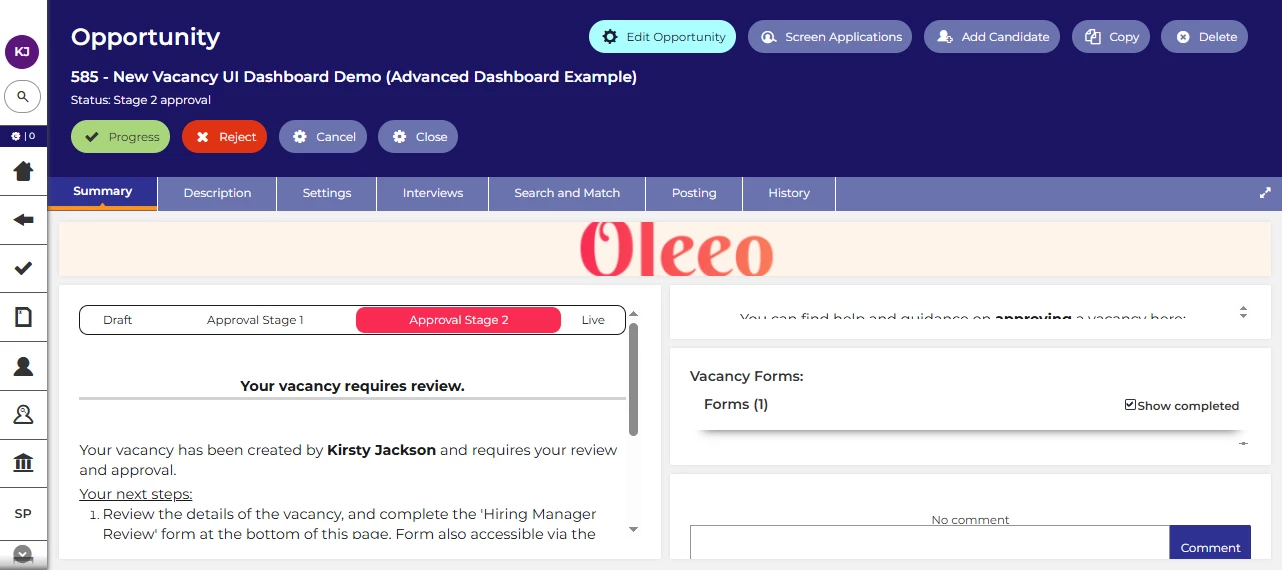Expand the Forms (1) section

tap(736, 404)
